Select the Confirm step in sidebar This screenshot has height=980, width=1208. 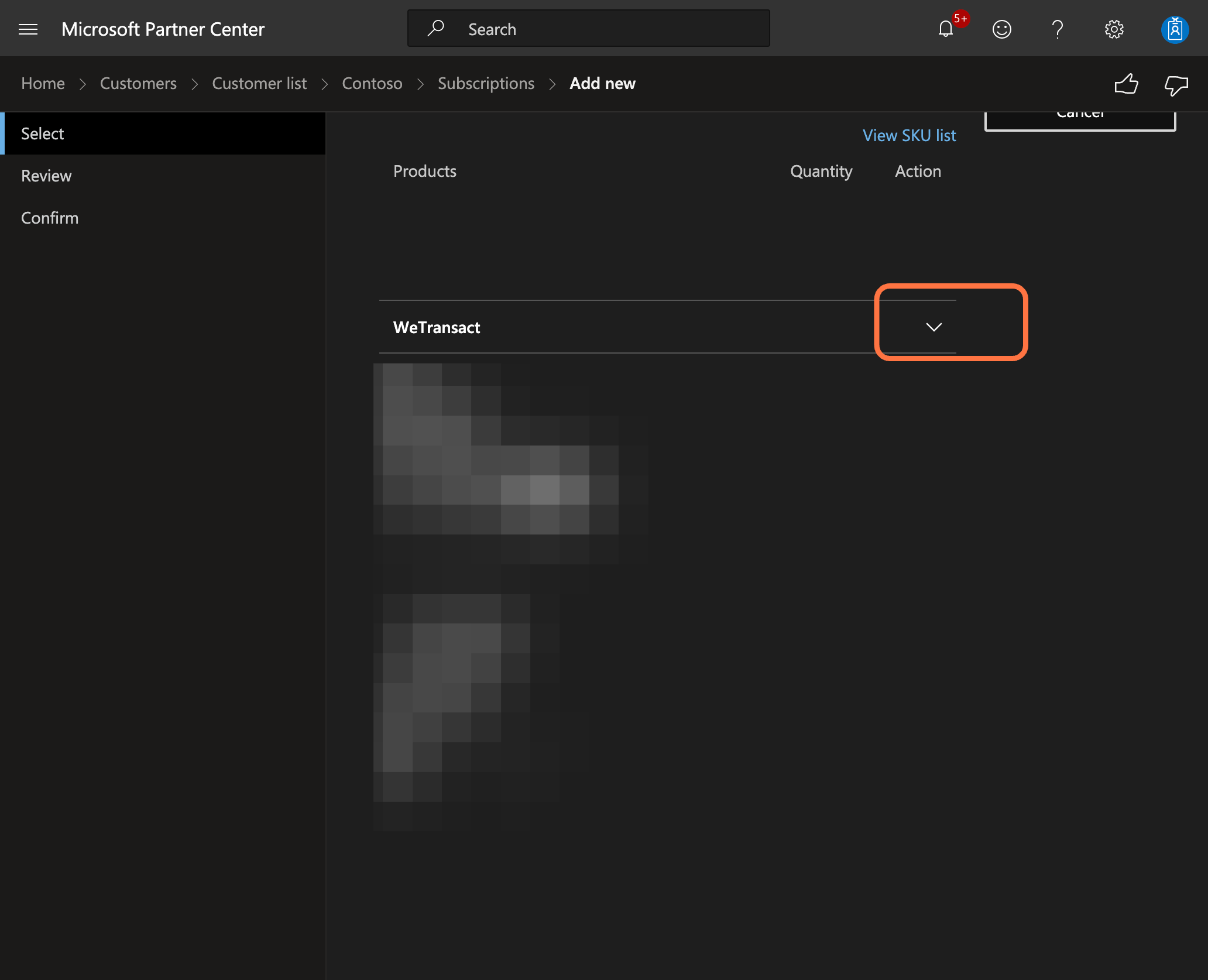[x=163, y=218]
